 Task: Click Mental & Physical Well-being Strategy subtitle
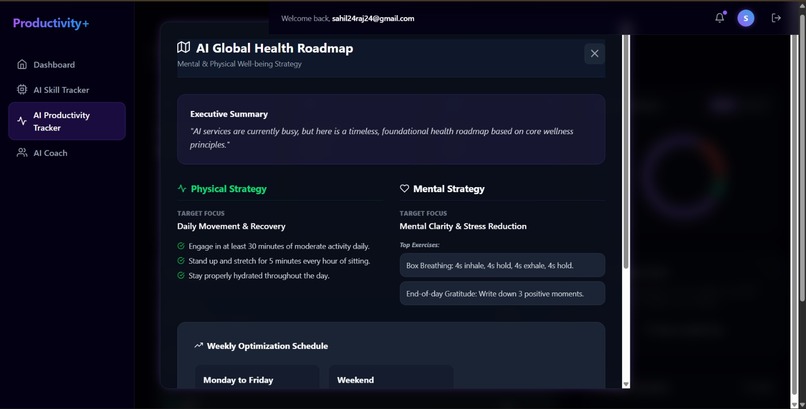(x=240, y=64)
